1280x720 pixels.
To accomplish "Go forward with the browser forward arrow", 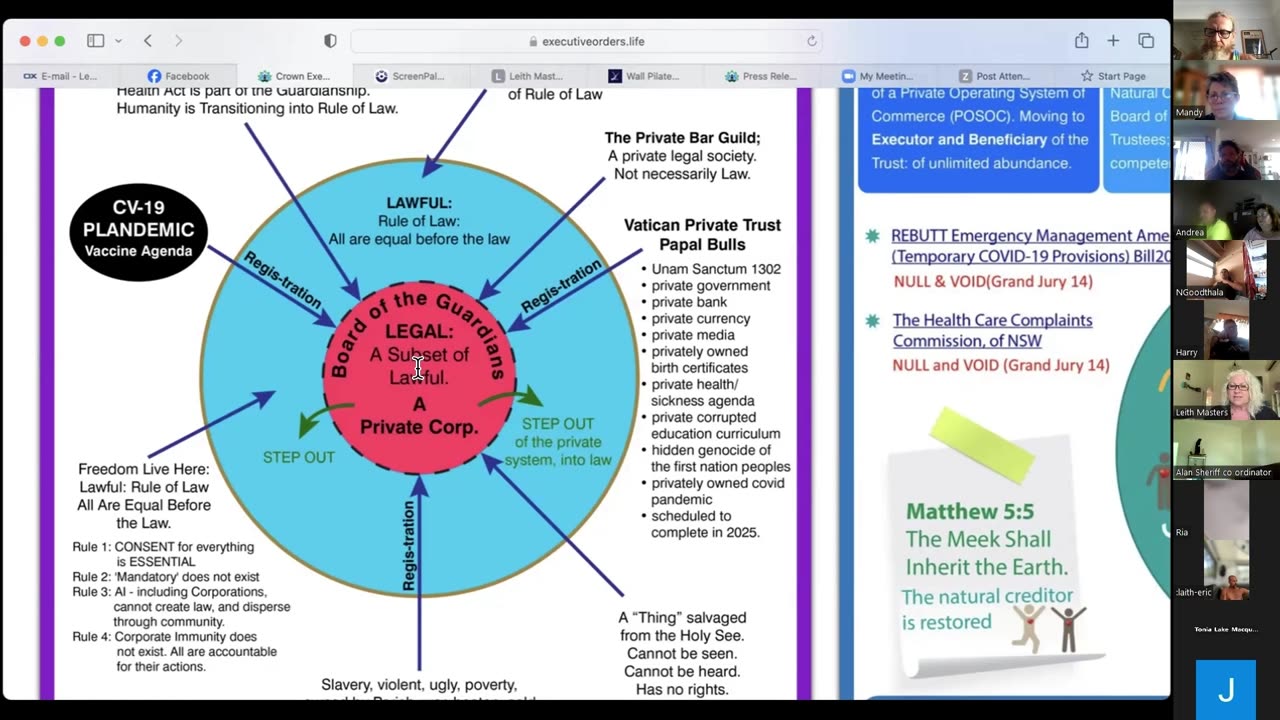I will point(179,41).
